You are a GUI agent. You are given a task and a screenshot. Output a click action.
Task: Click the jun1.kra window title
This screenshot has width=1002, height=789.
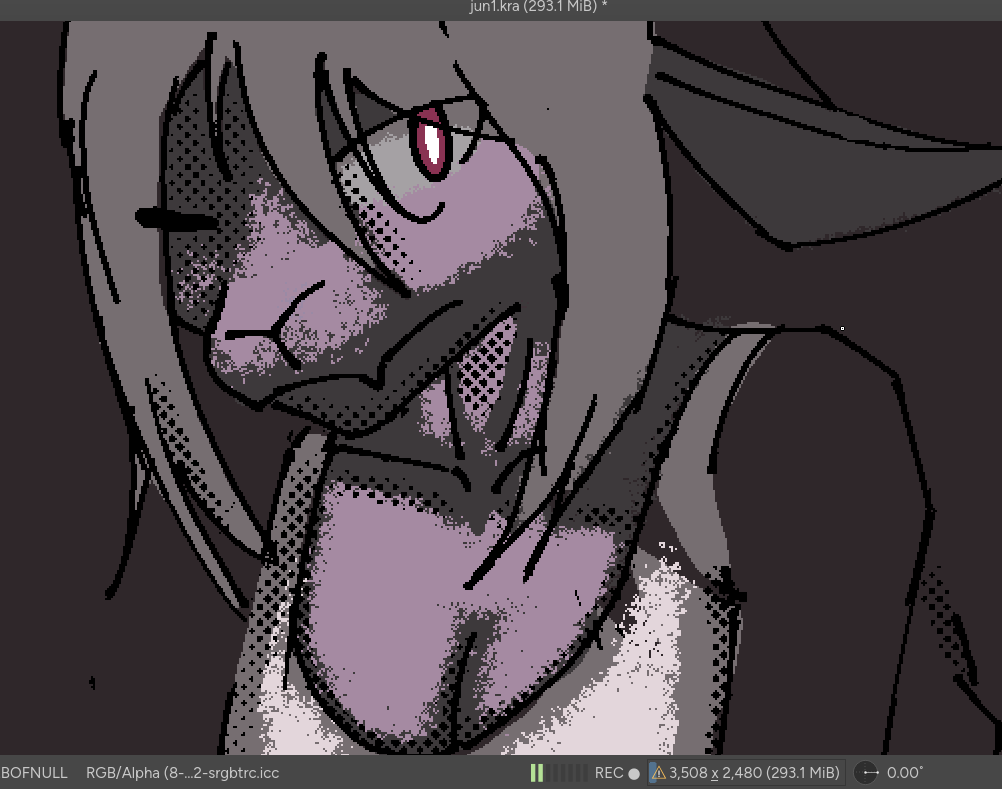pos(538,6)
